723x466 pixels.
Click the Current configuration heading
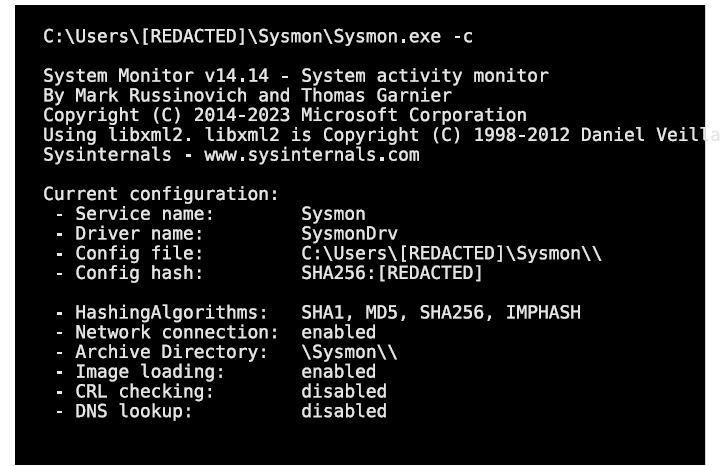[x=160, y=194]
